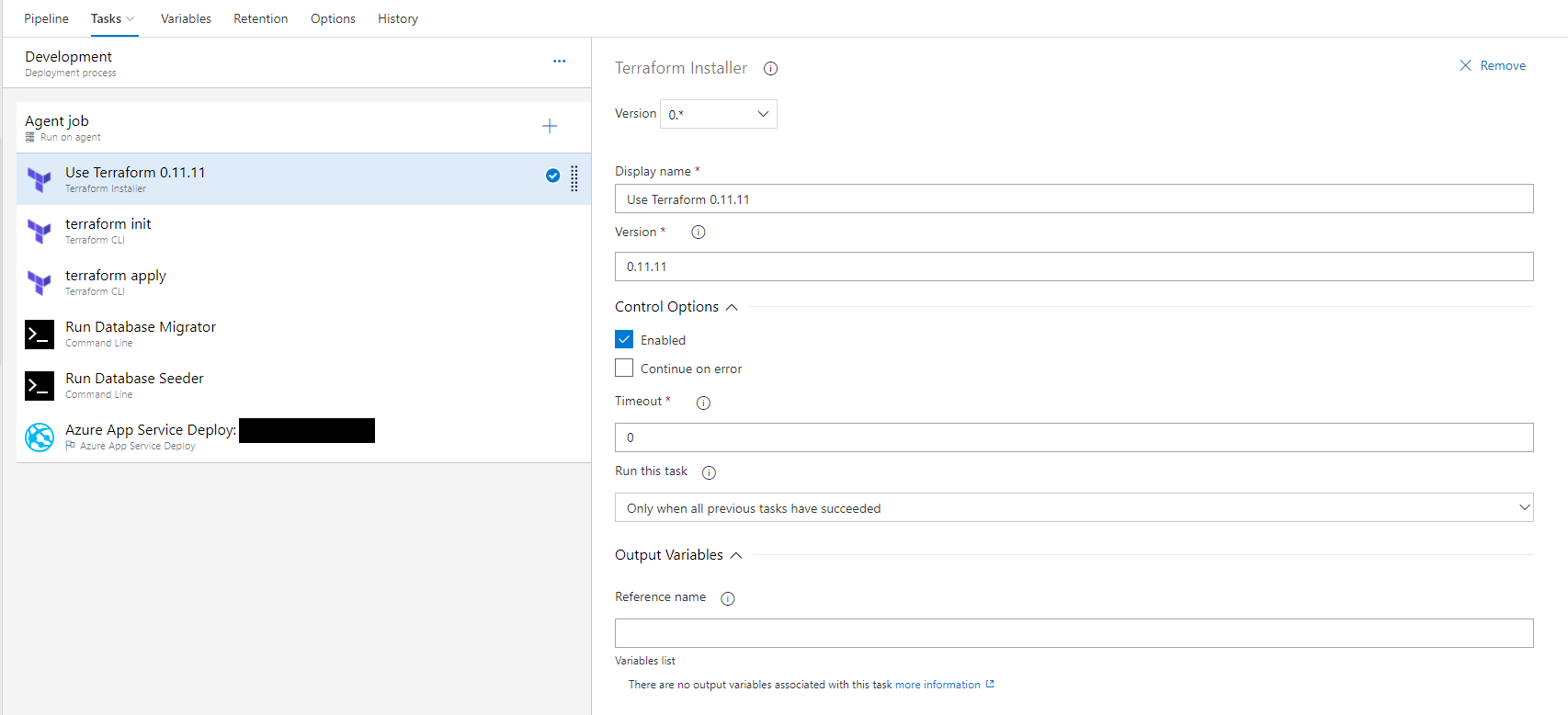The height and width of the screenshot is (715, 1568).
Task: Show info for Reference name
Action: (x=728, y=598)
